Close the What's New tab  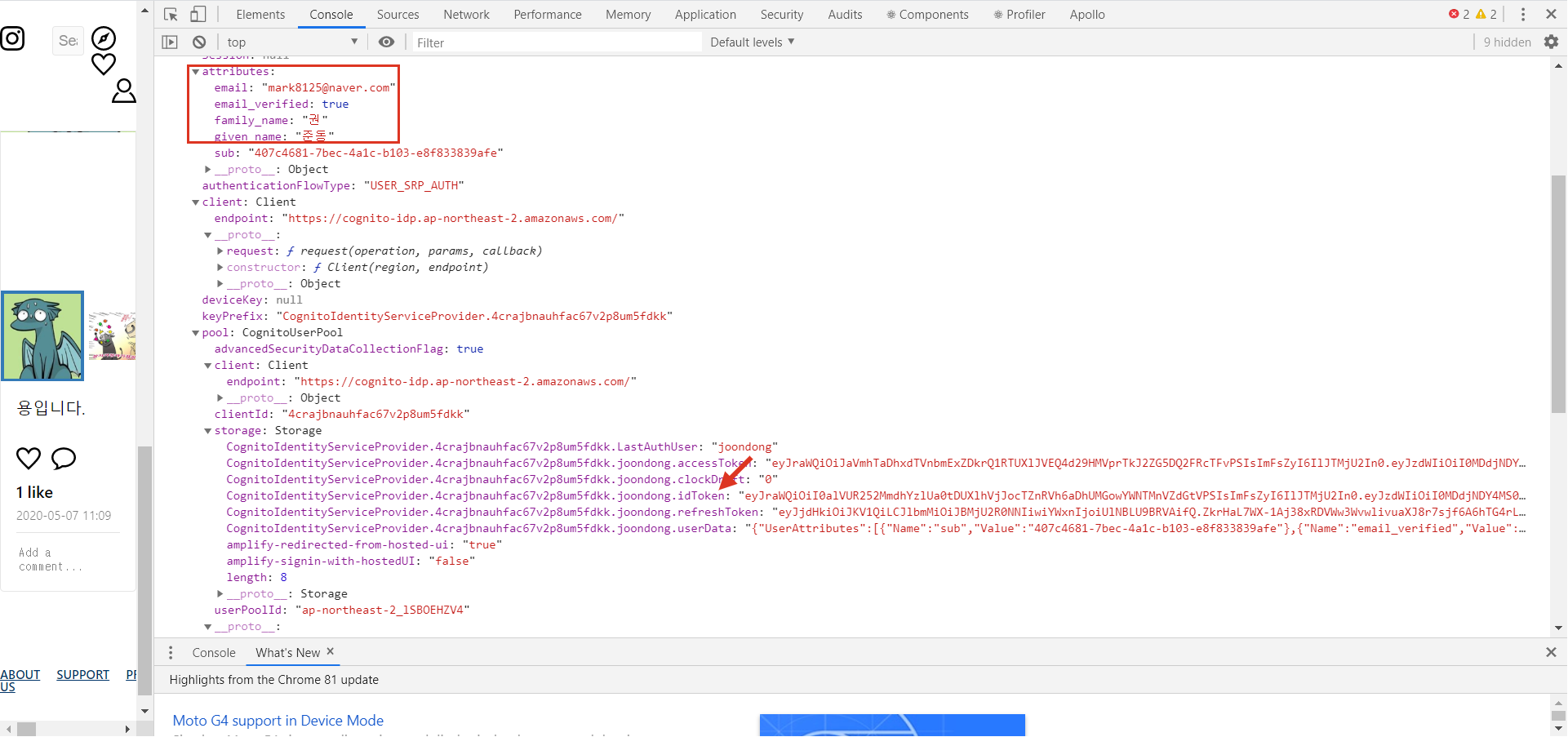(x=331, y=651)
